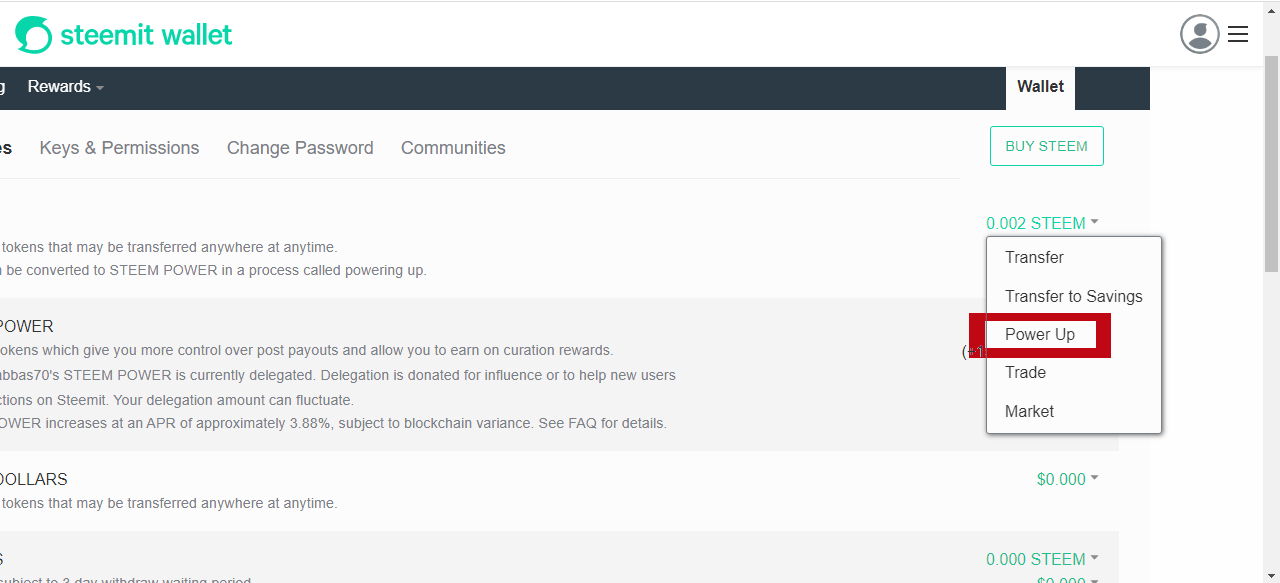Click the BUY STEEM button
Image resolution: width=1280 pixels, height=583 pixels.
(x=1046, y=146)
